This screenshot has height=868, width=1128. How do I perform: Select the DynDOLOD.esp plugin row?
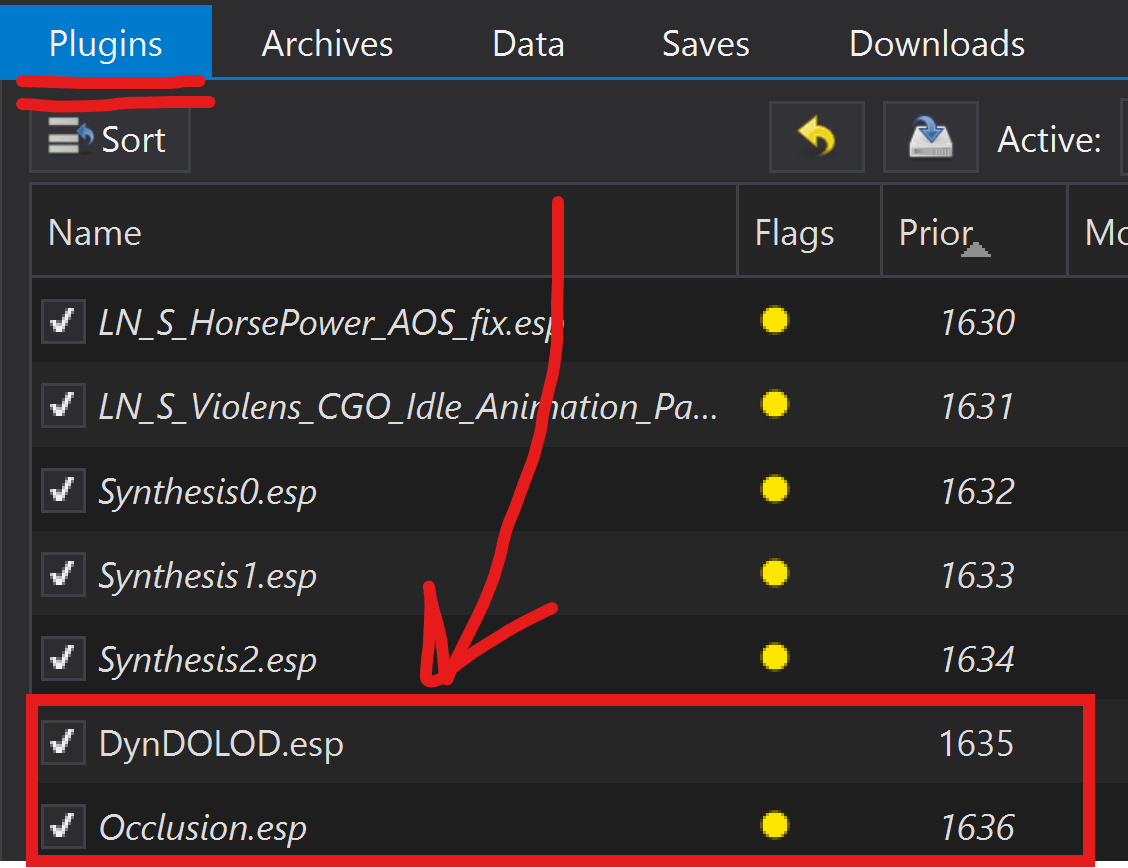[x=400, y=744]
